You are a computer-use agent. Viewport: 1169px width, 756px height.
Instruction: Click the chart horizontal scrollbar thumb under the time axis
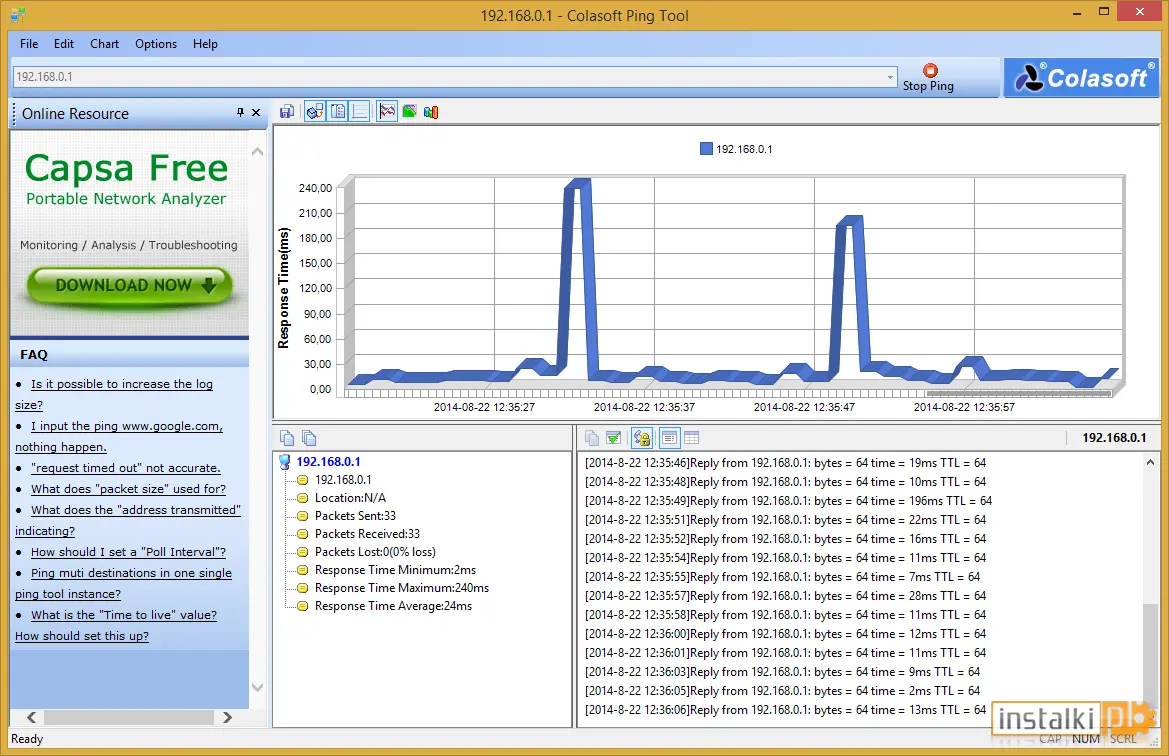click(1018, 393)
